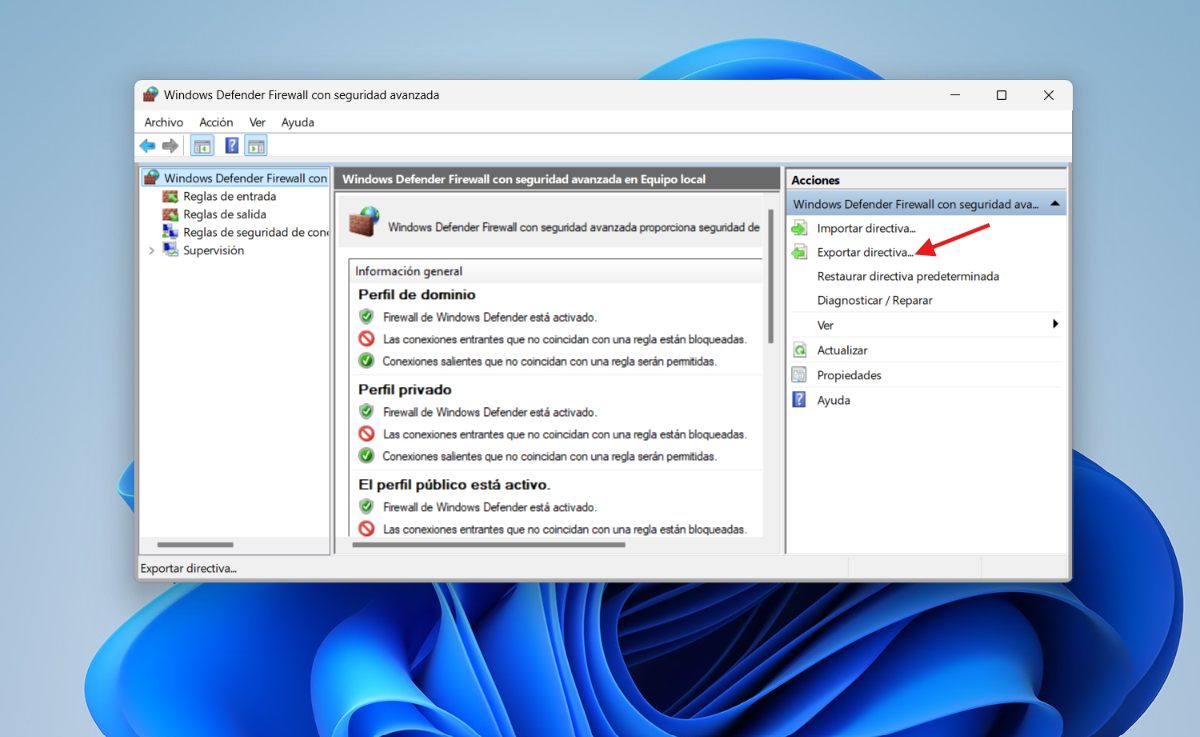Click the large firewall globe icon

(364, 222)
